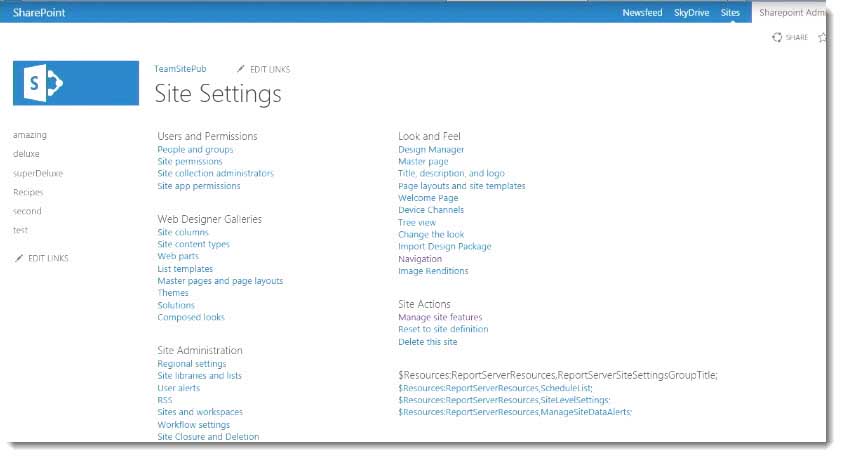Open Site libraries and lists
The height and width of the screenshot is (457, 841).
(x=200, y=375)
